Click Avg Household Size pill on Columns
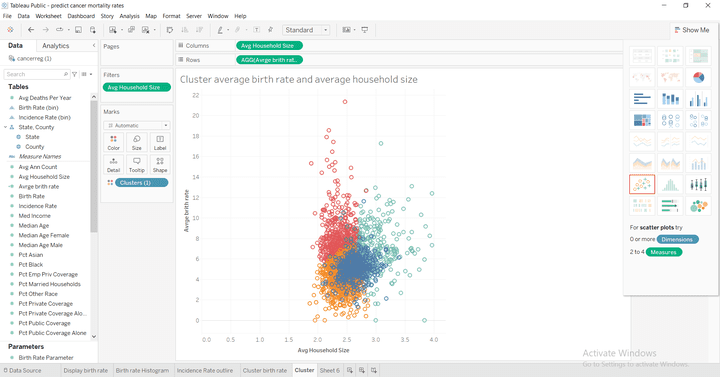This screenshot has width=720, height=377. [269, 45]
